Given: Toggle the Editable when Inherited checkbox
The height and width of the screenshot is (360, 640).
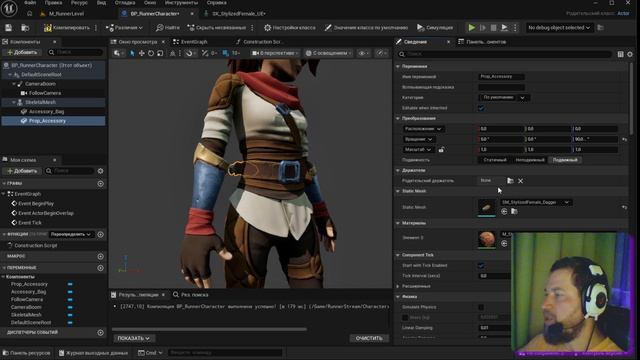Looking at the screenshot, I should 481,108.
